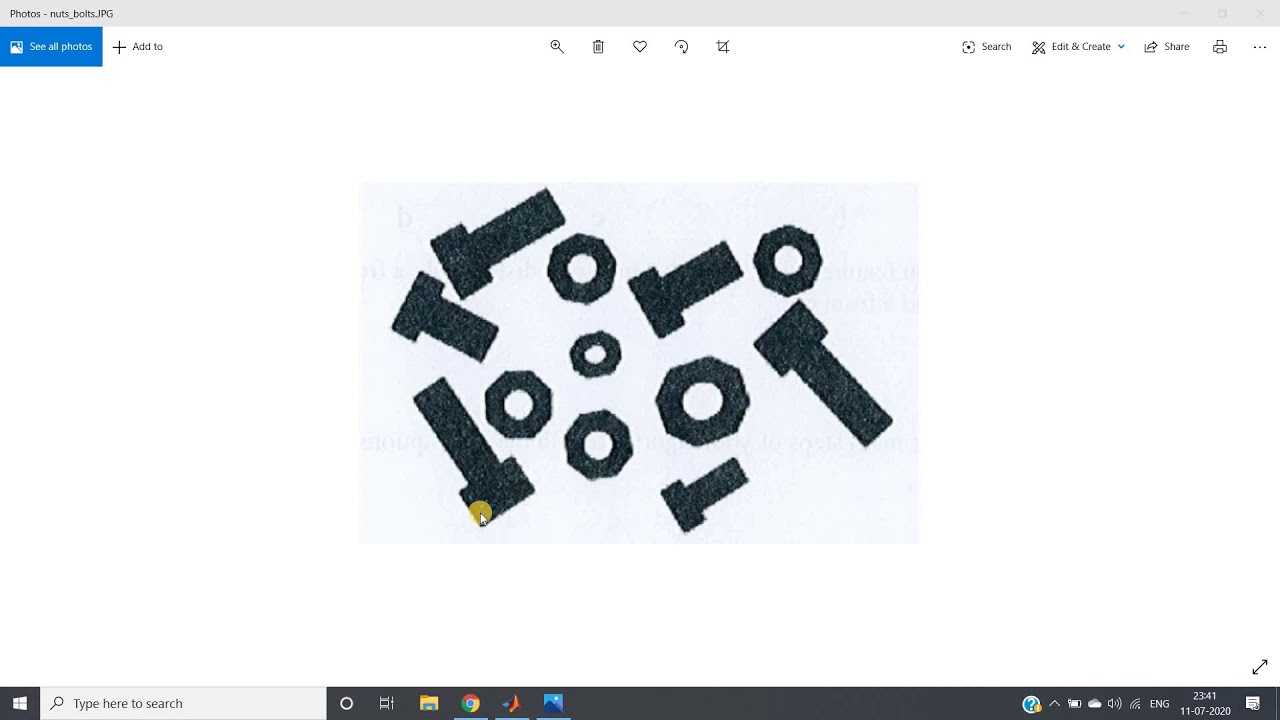
Task: Show hidden system tray icons
Action: pyautogui.click(x=1054, y=704)
